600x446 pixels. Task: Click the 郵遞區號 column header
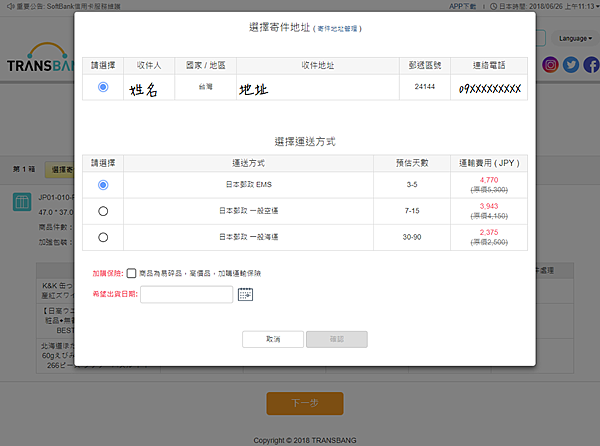point(425,65)
